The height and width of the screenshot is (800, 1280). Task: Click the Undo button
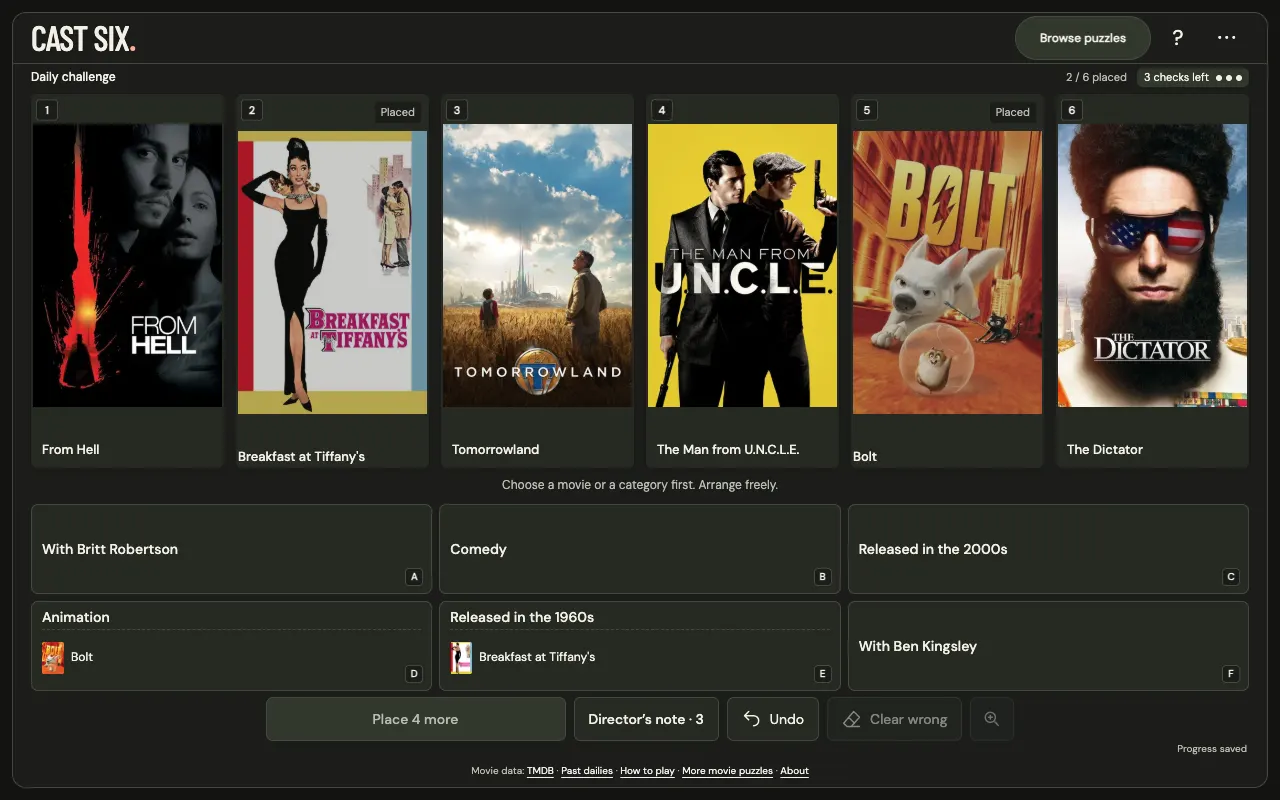[x=773, y=719]
